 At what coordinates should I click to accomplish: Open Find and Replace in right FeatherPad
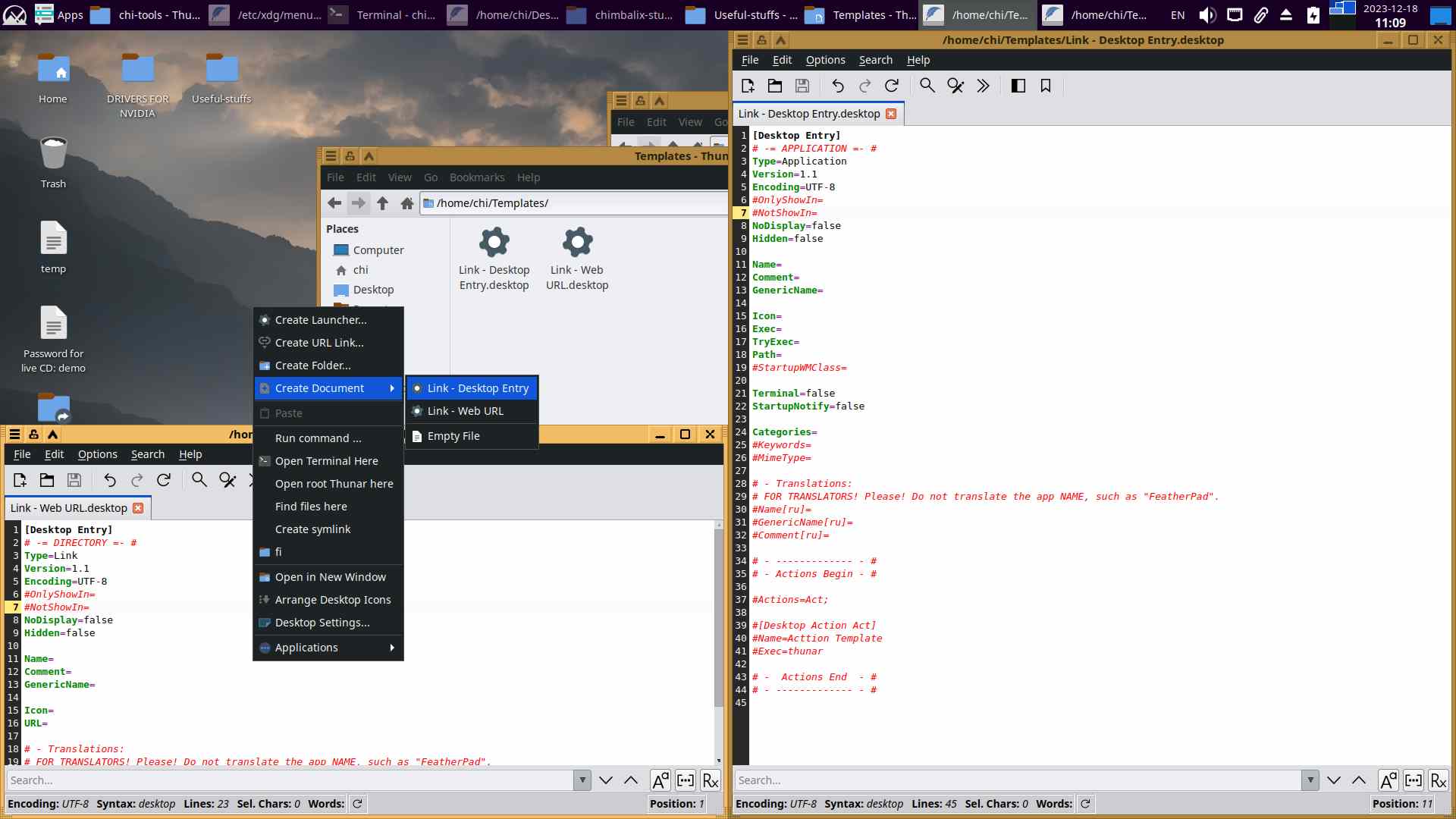pyautogui.click(x=955, y=86)
